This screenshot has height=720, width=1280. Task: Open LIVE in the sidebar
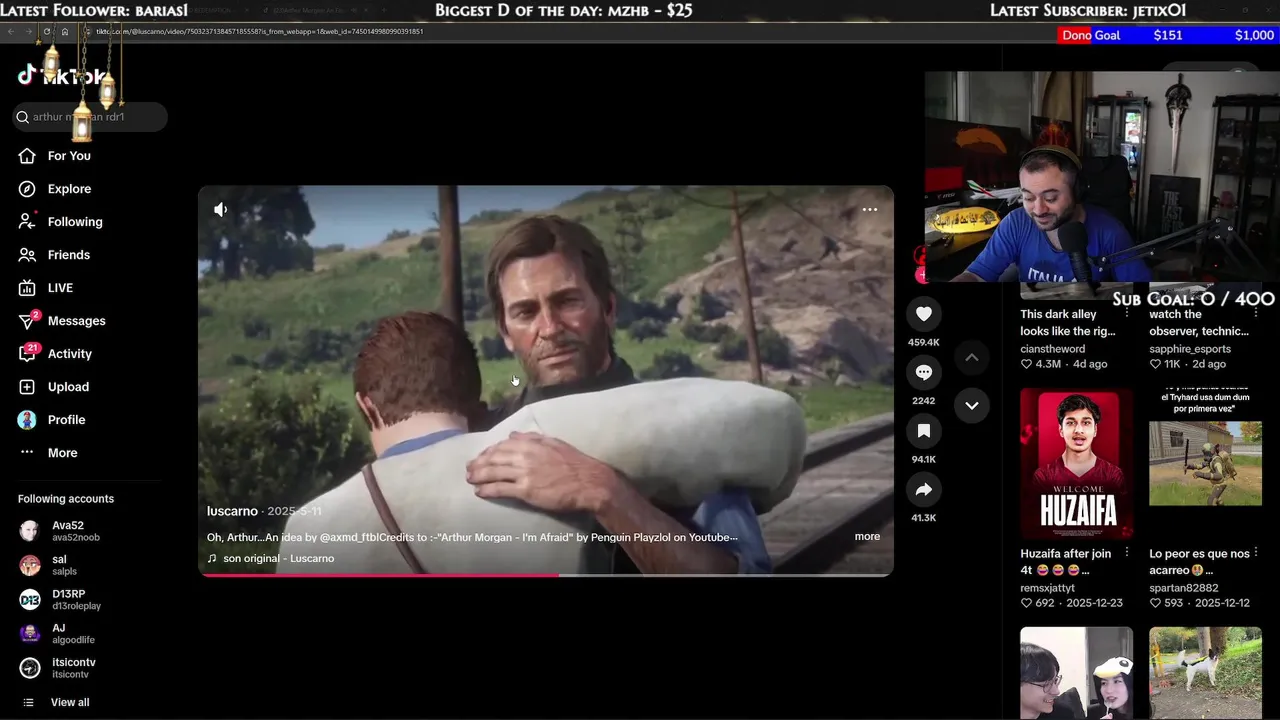point(60,288)
